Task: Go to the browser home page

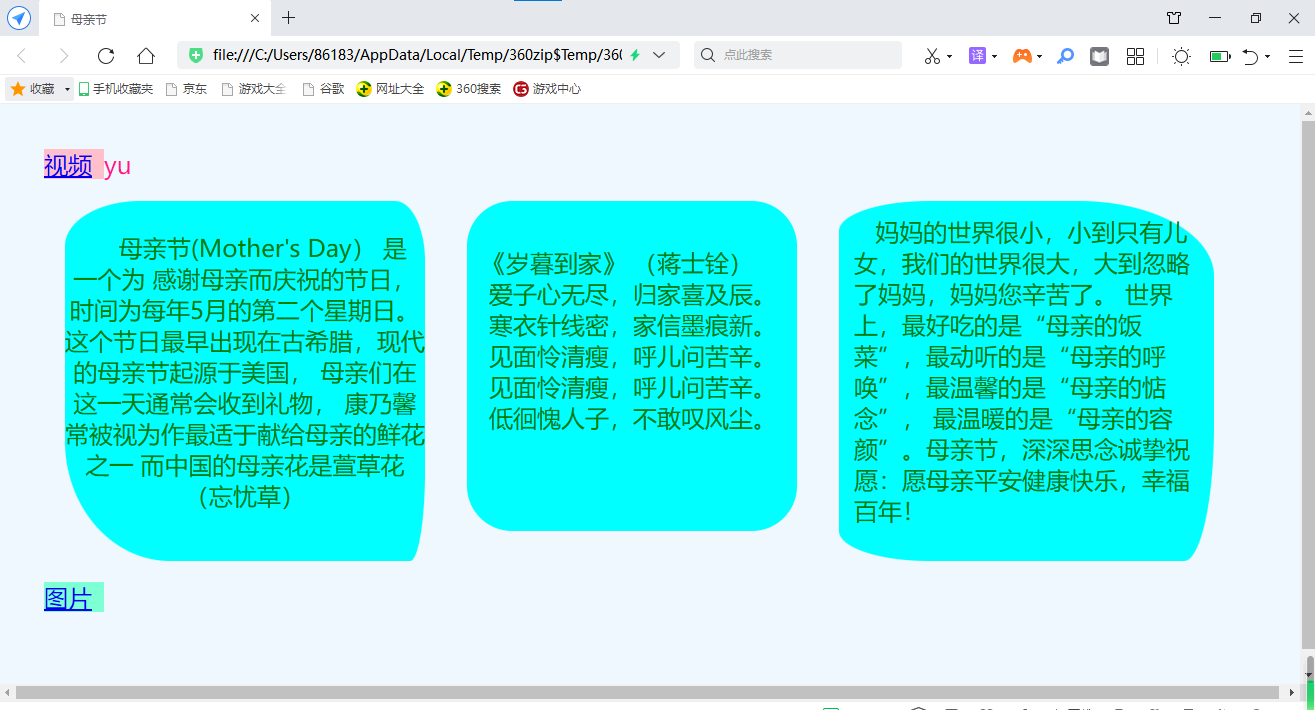Action: pyautogui.click(x=146, y=56)
